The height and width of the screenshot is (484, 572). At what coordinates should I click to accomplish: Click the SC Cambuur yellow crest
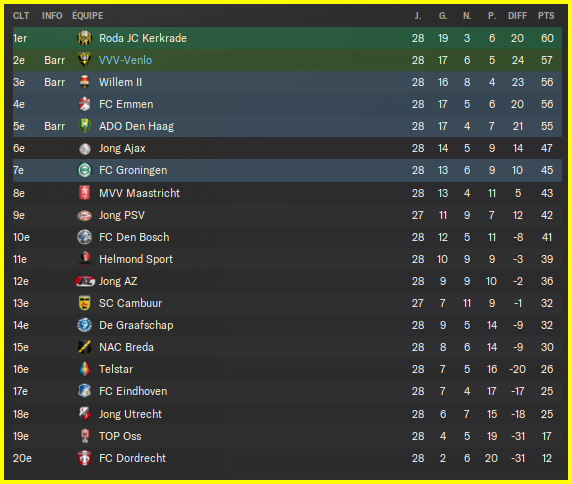pyautogui.click(x=85, y=303)
